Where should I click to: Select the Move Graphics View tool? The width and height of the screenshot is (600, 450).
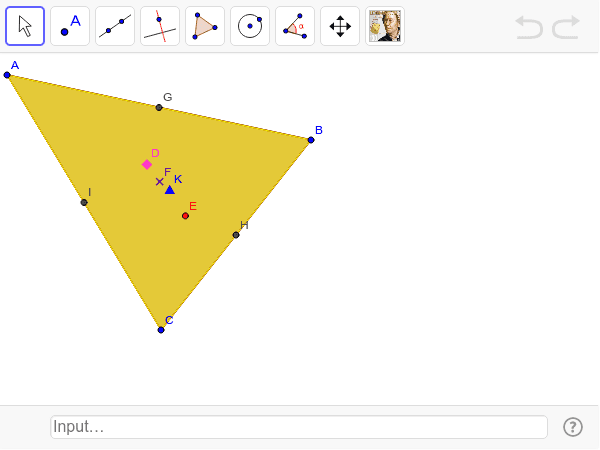pos(340,26)
